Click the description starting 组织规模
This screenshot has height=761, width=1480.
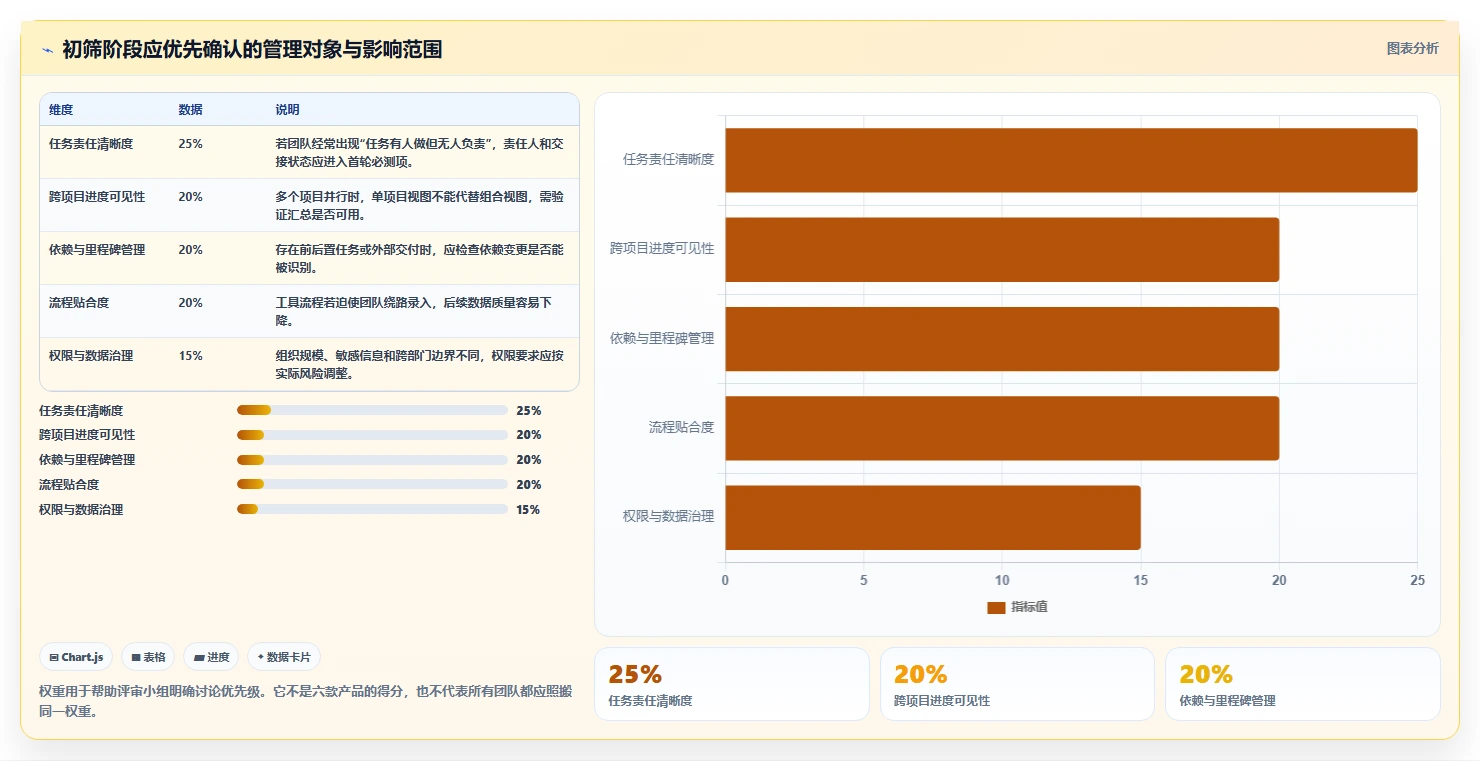pyautogui.click(x=420, y=364)
